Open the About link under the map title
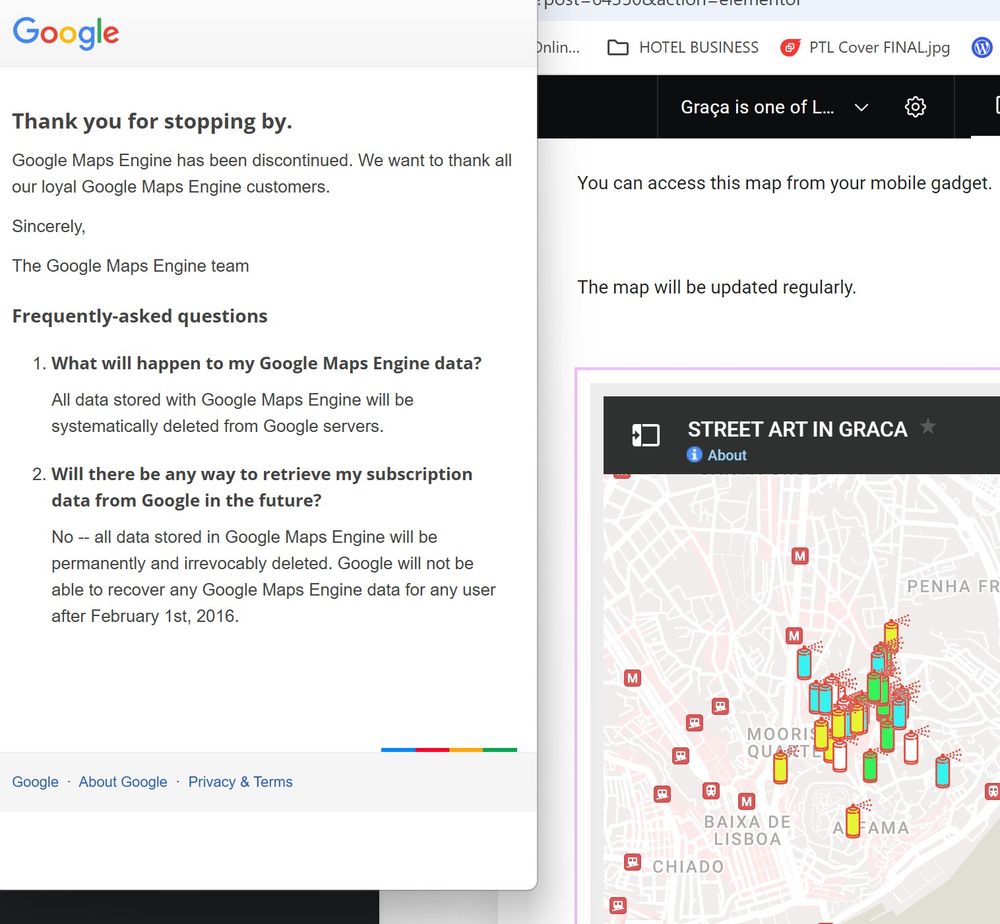1000x924 pixels. (726, 455)
